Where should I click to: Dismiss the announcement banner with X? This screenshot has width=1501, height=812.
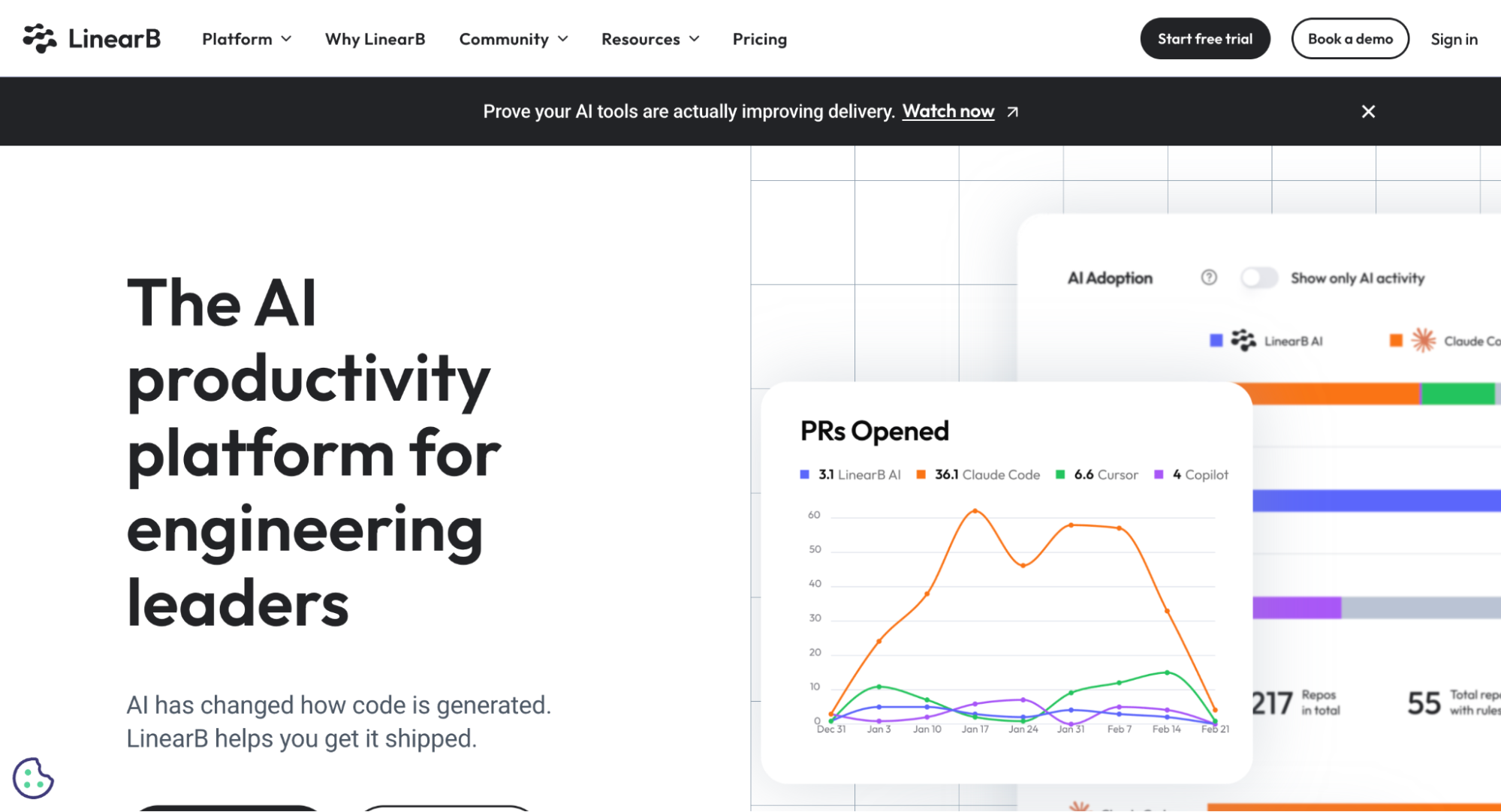pyautogui.click(x=1368, y=111)
